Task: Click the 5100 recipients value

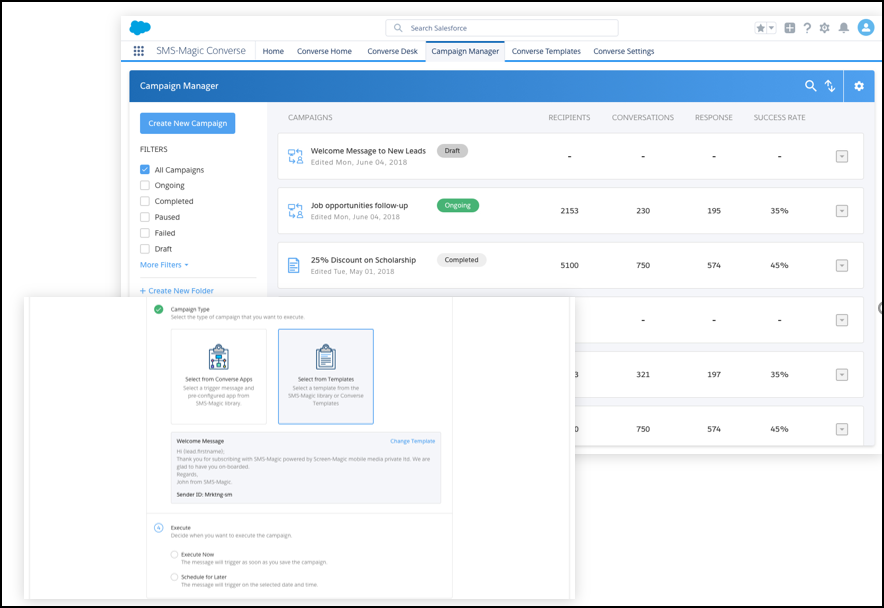Action: (x=569, y=265)
